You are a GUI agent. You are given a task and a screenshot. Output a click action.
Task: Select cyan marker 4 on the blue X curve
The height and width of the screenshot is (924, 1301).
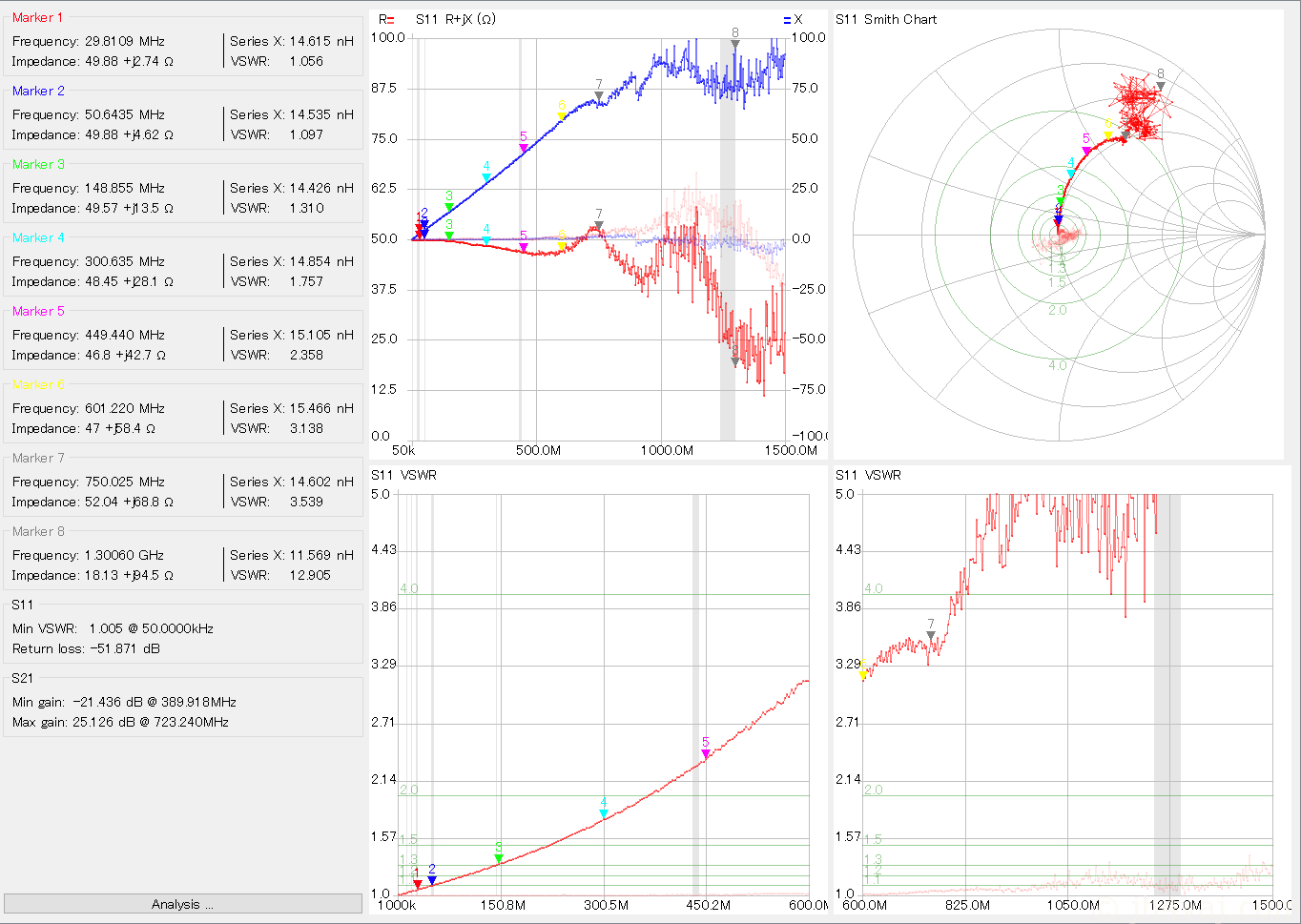pos(486,177)
